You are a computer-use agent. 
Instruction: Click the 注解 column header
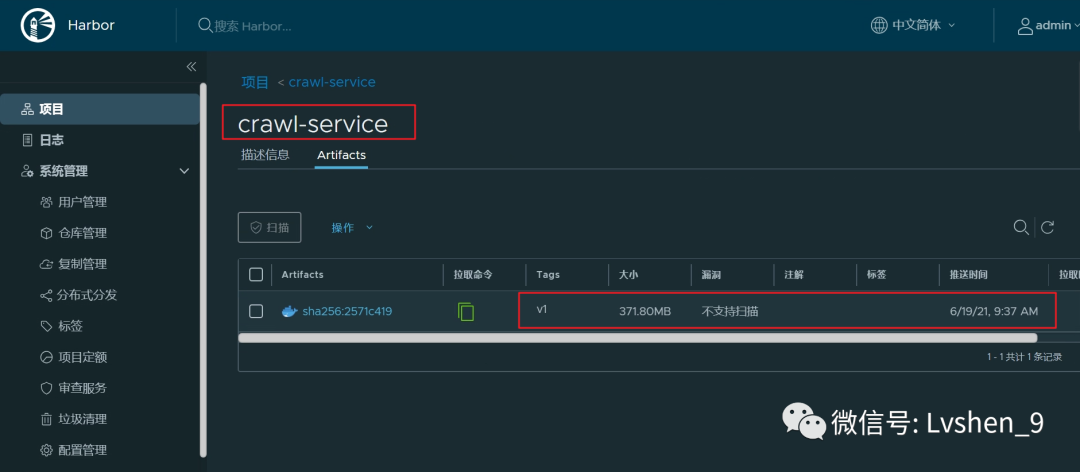click(x=793, y=274)
